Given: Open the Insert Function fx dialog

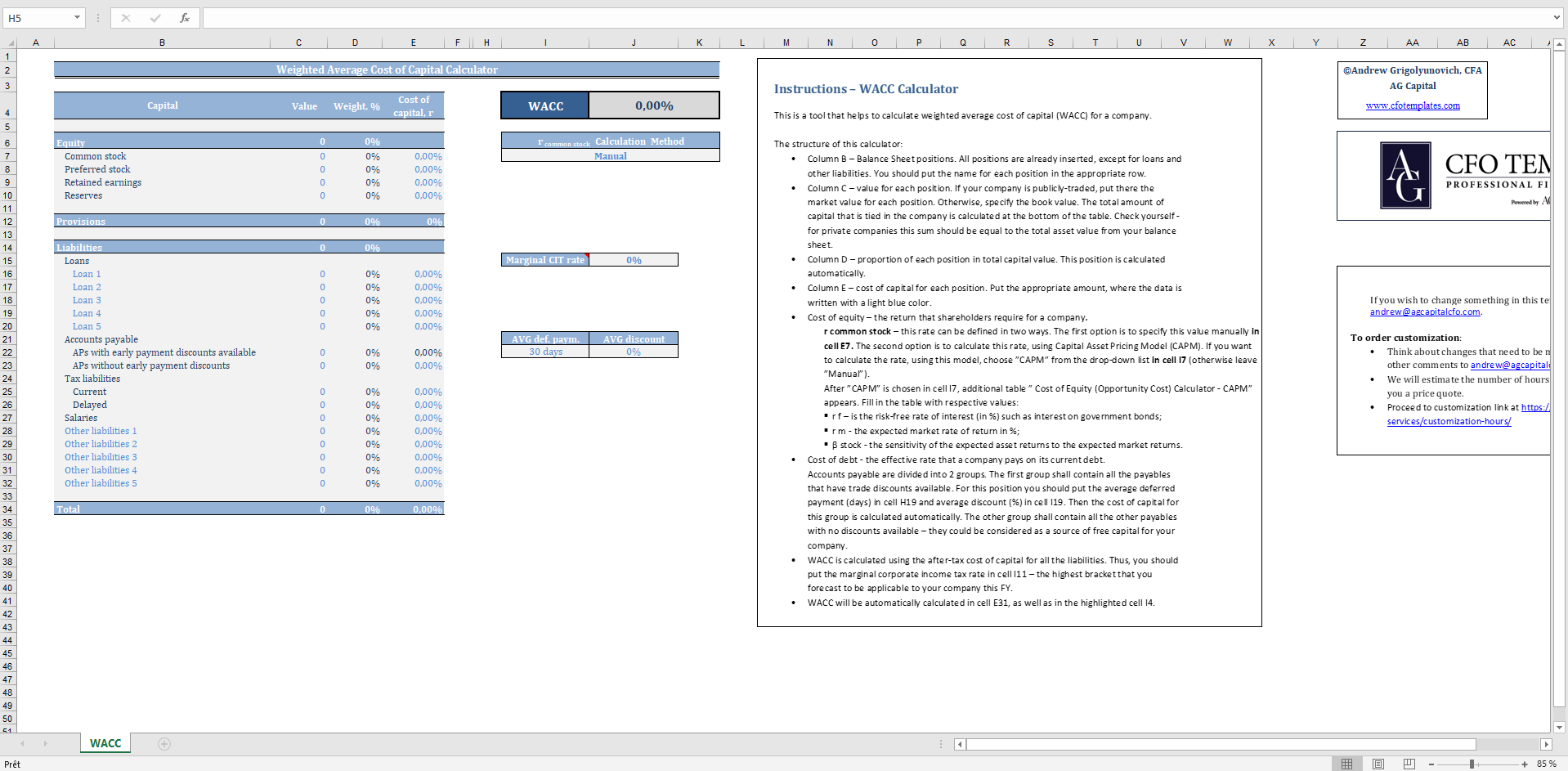Looking at the screenshot, I should coord(185,18).
